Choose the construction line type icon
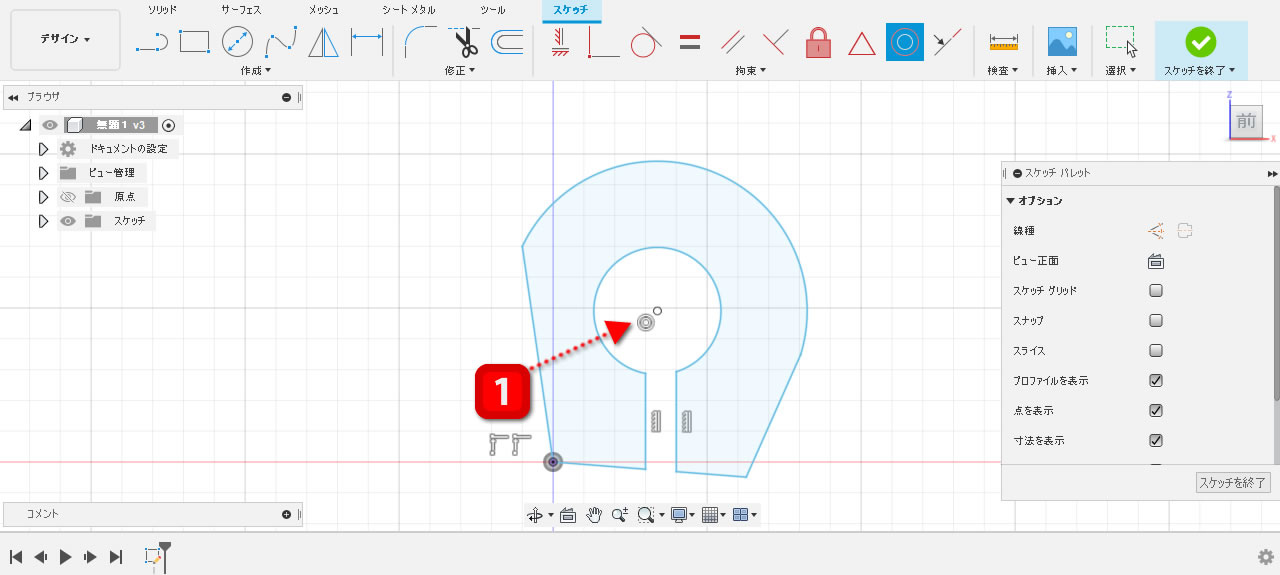1280x575 pixels. (1156, 231)
